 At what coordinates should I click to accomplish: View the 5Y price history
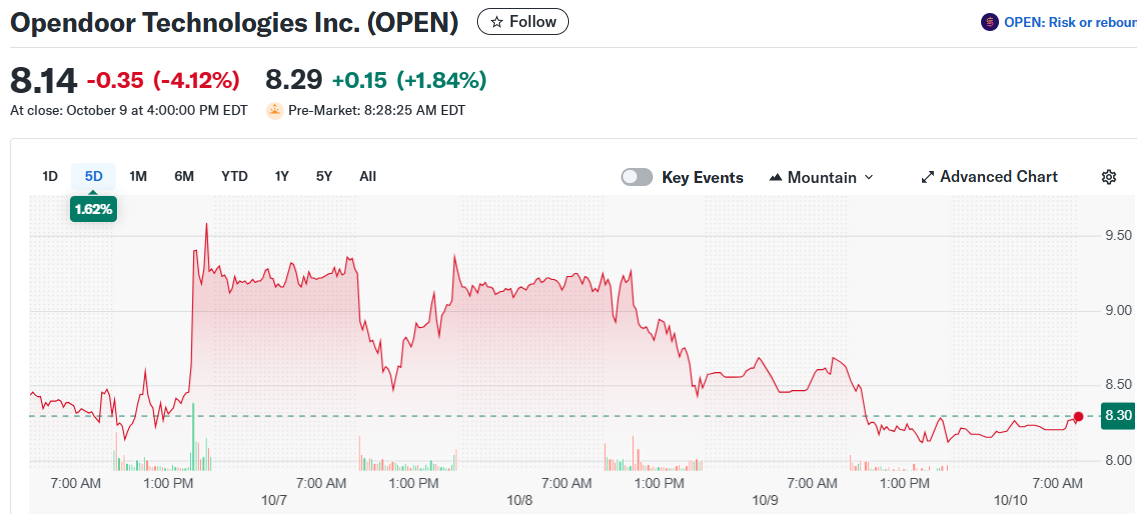tap(324, 176)
